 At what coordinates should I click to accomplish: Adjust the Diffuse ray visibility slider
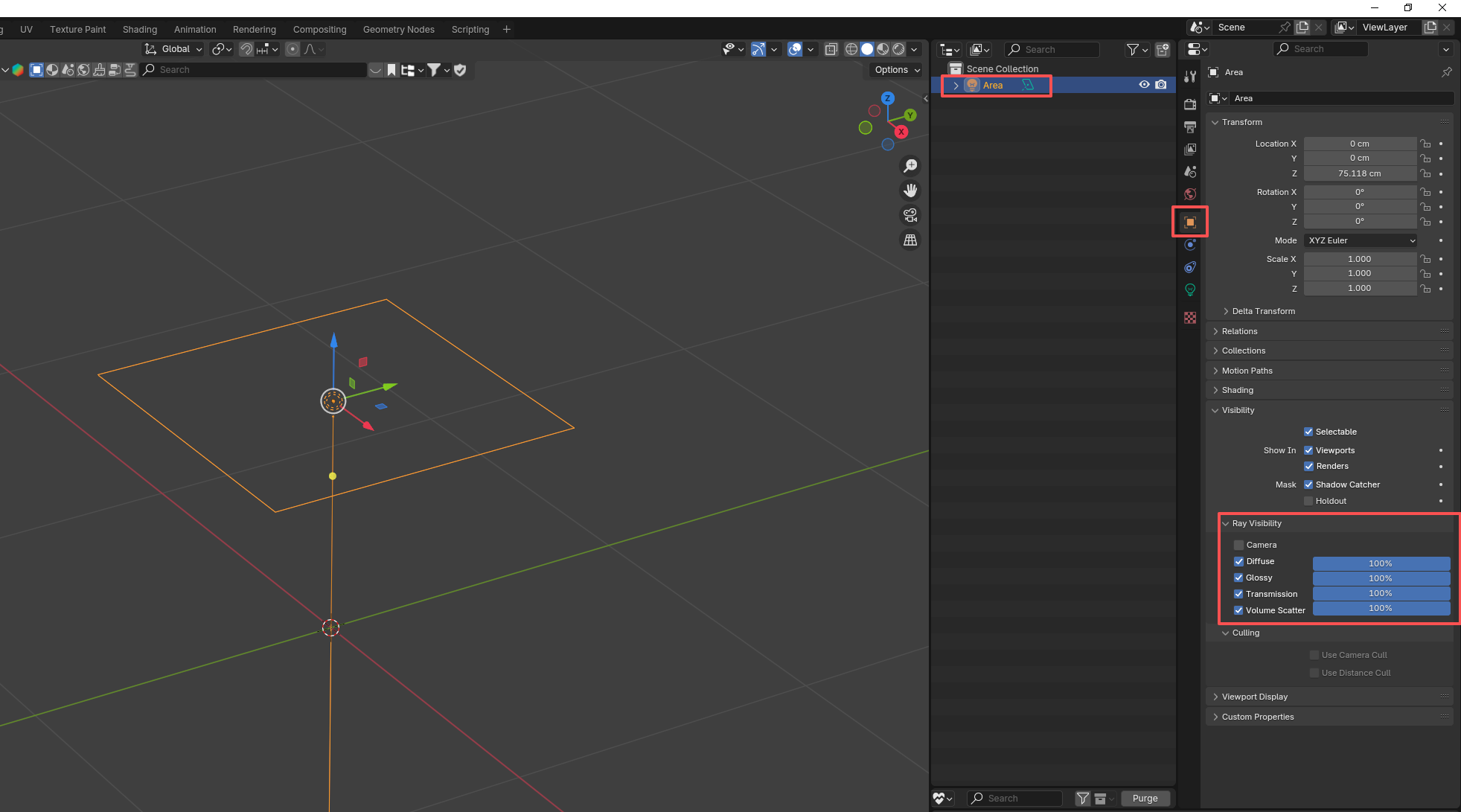[1381, 563]
